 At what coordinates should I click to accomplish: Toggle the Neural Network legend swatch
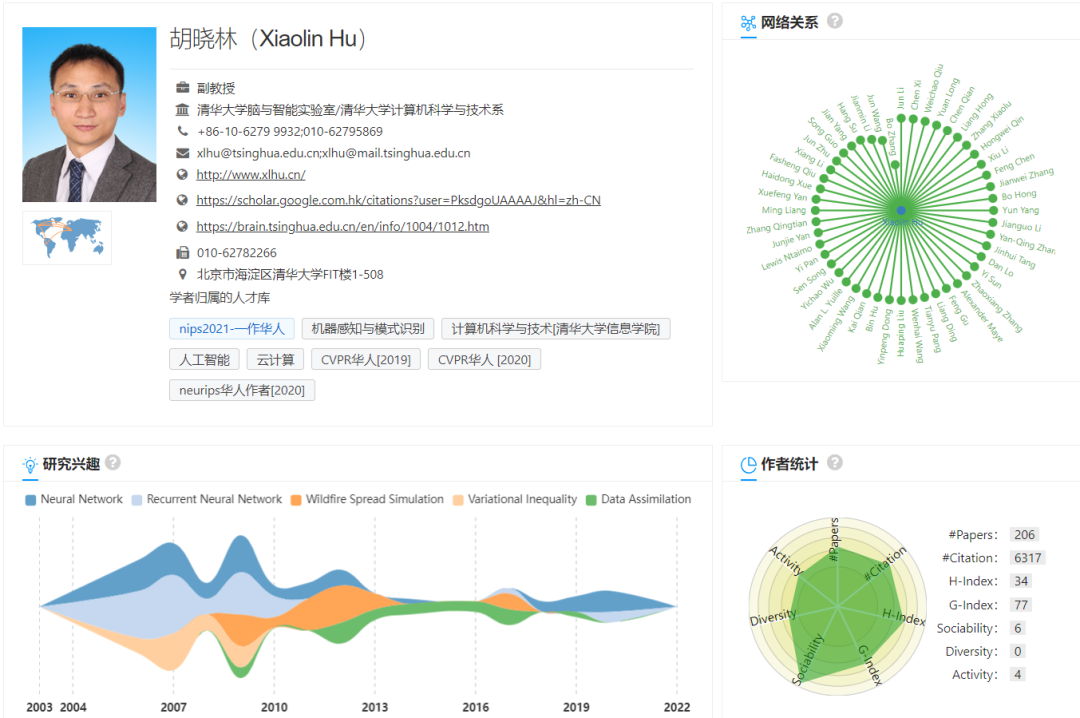point(30,500)
